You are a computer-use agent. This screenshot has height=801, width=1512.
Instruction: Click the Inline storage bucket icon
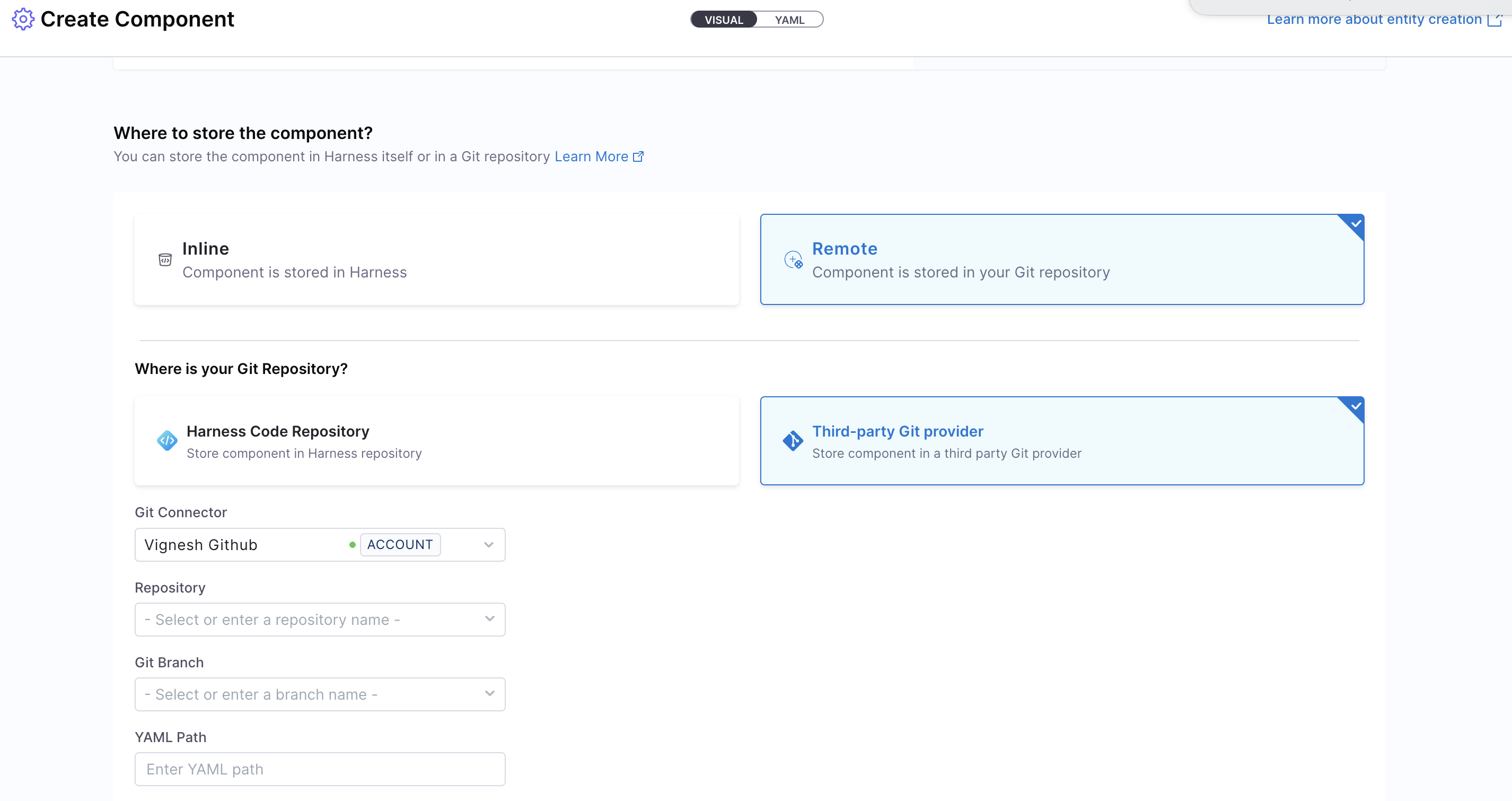[x=165, y=259]
